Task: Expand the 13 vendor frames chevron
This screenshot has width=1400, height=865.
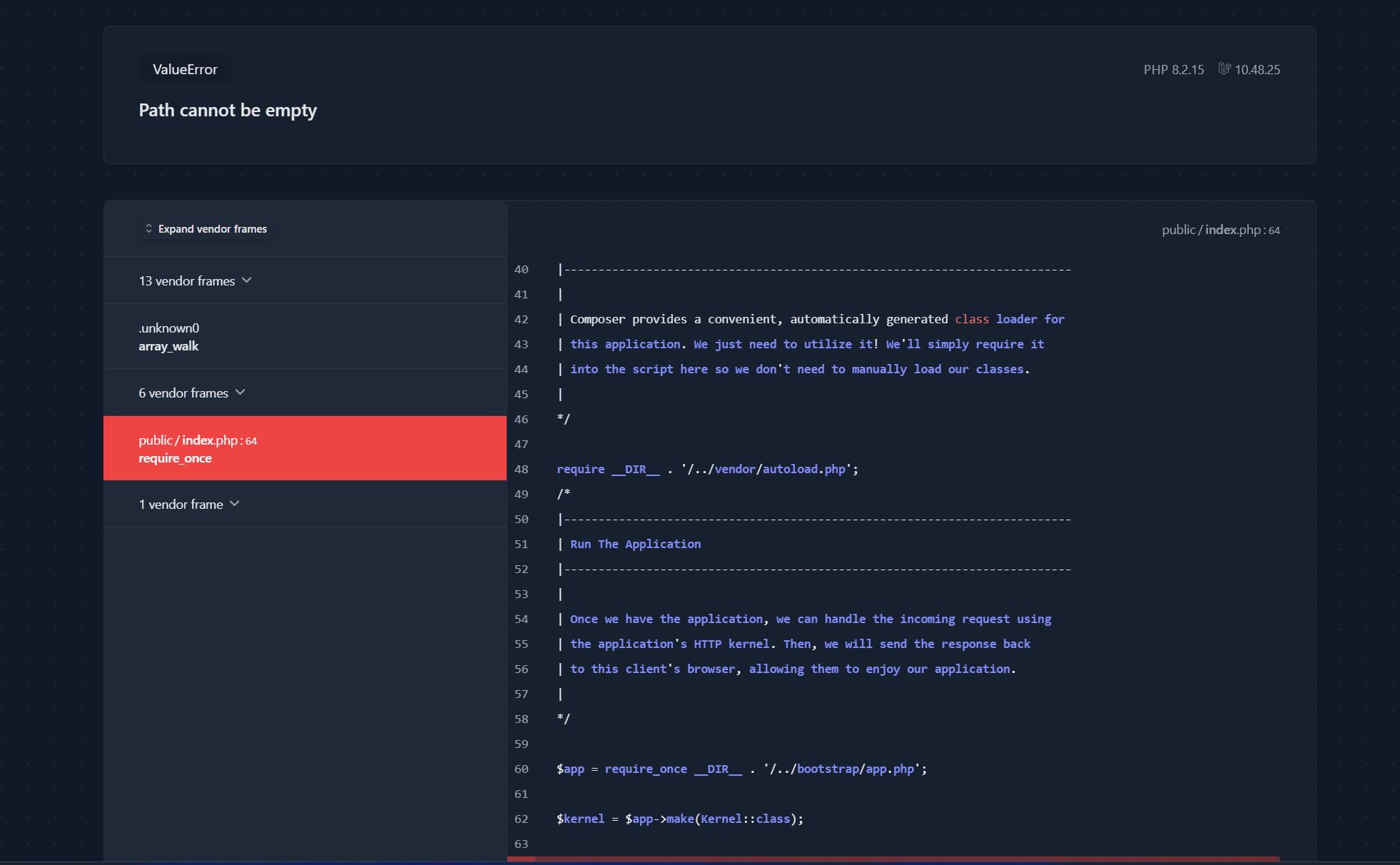Action: [x=247, y=280]
